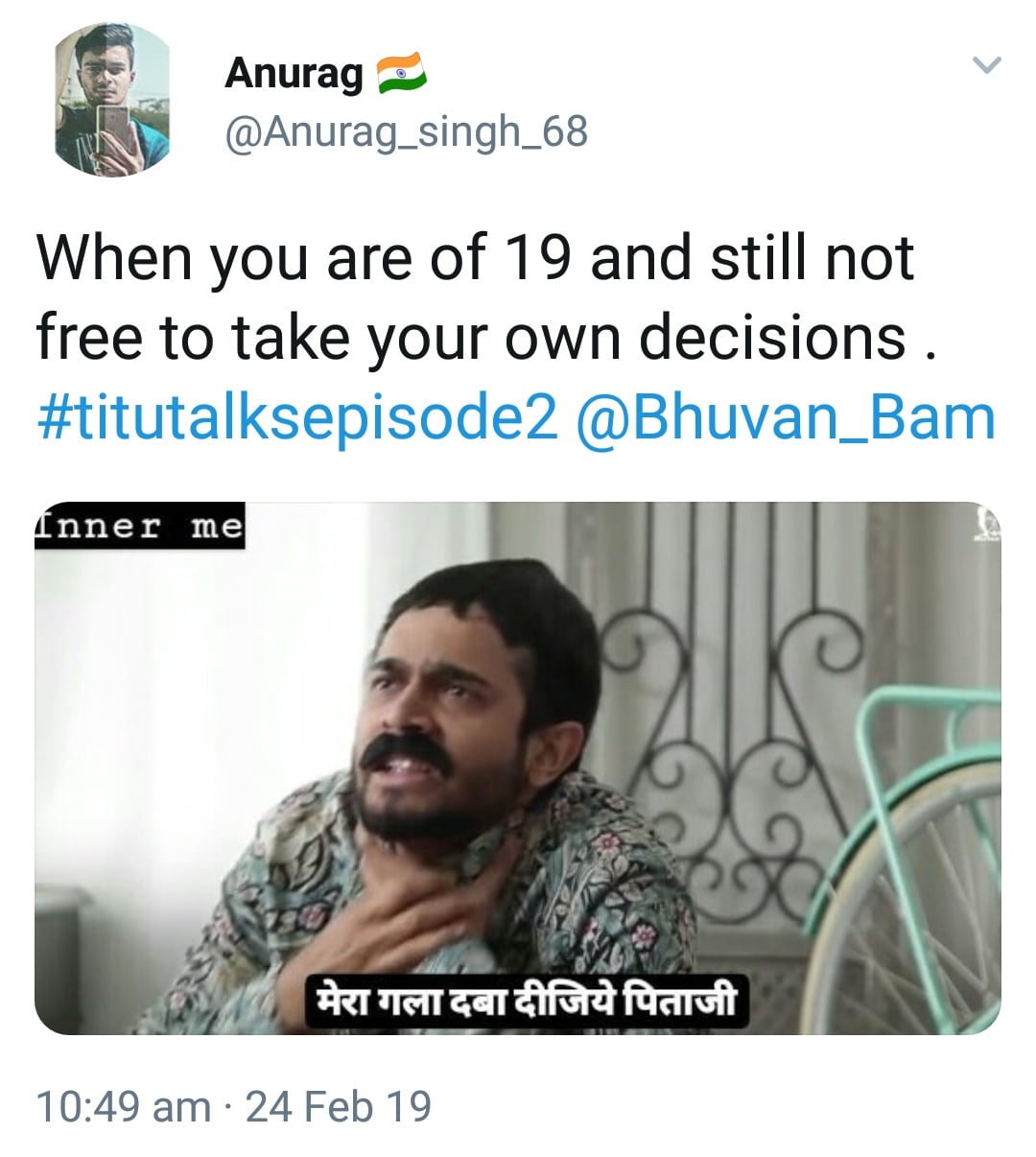Click the India flag emoji beside Anurag
The width and height of the screenshot is (1036, 1157).
point(401,75)
